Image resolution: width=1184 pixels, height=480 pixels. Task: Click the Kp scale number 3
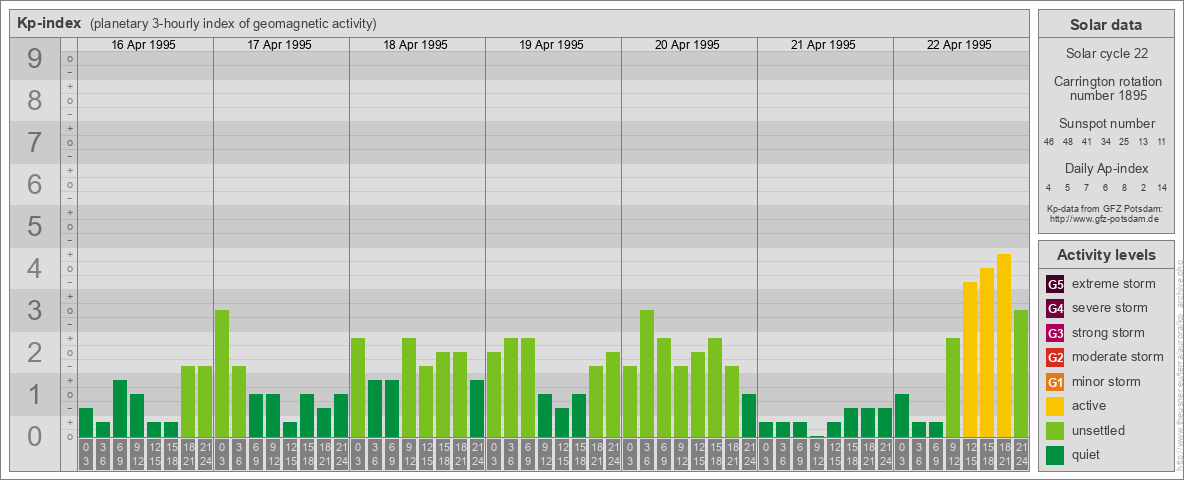(x=35, y=310)
